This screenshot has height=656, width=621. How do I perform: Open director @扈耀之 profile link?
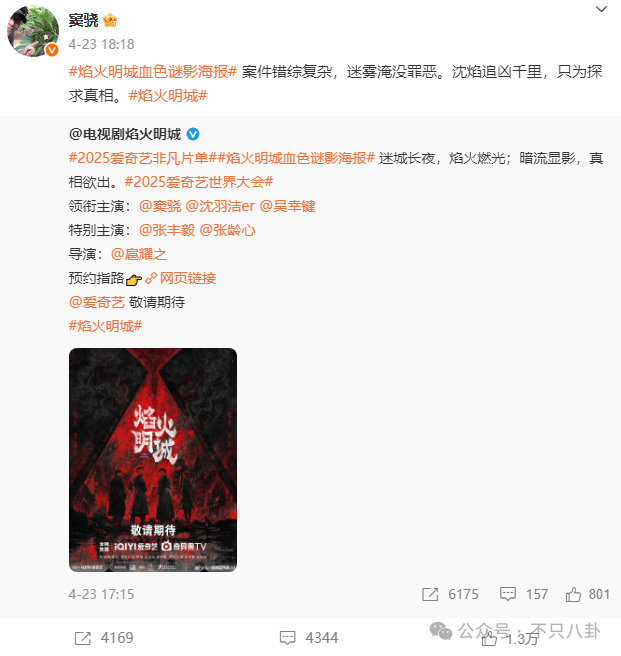(x=139, y=254)
